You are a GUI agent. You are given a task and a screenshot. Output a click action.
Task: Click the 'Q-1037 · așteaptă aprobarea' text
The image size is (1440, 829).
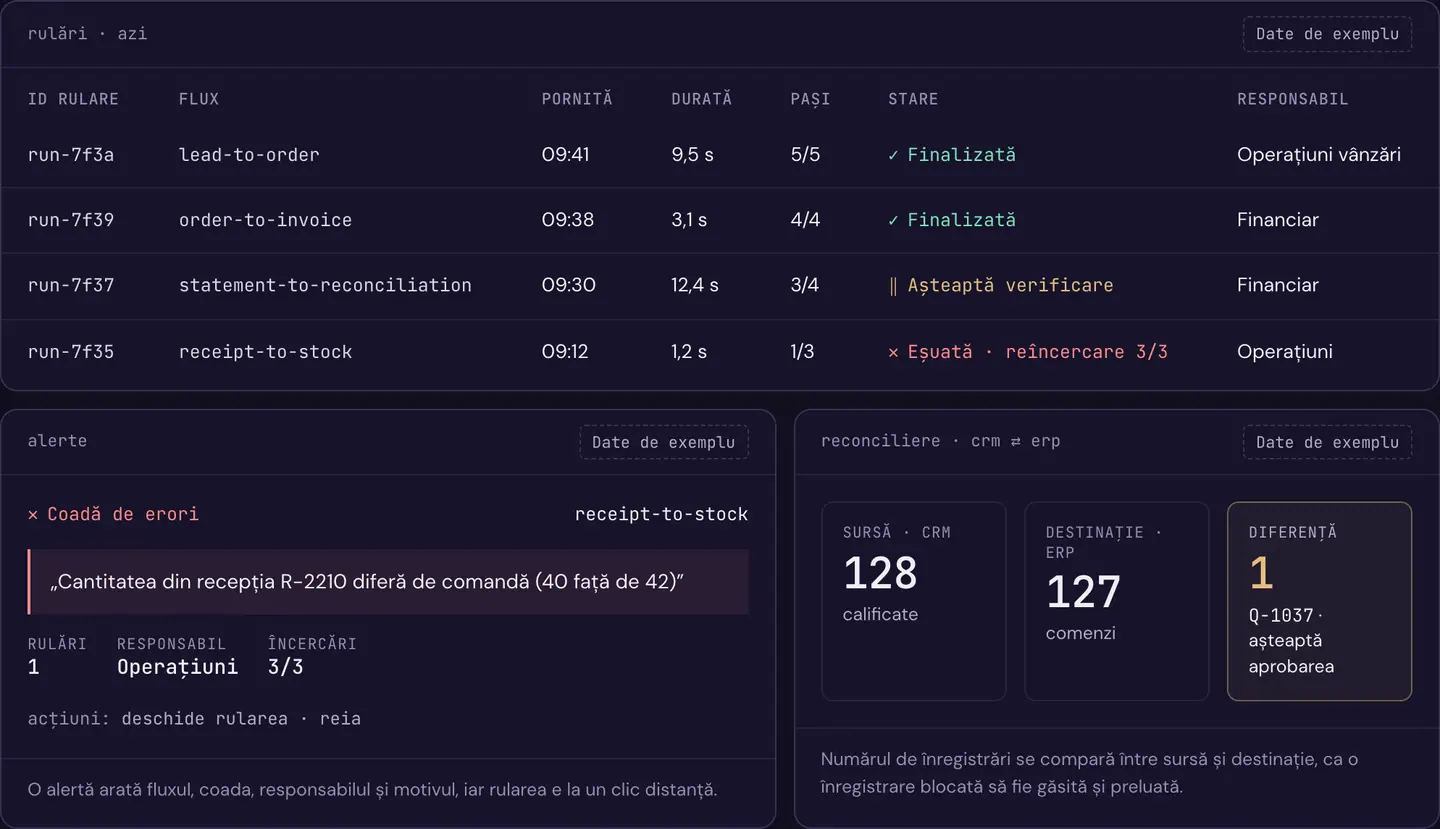click(x=1291, y=641)
